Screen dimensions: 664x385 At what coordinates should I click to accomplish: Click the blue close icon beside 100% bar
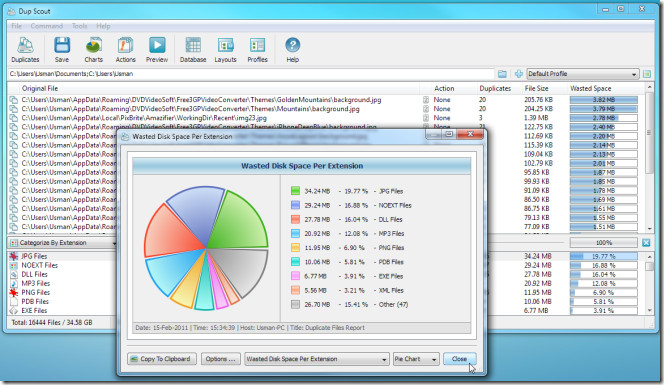coord(646,243)
